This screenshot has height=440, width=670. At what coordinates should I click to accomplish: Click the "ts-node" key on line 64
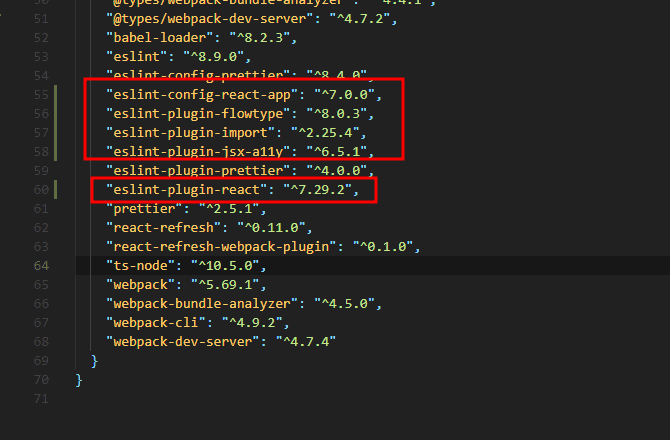(141, 266)
